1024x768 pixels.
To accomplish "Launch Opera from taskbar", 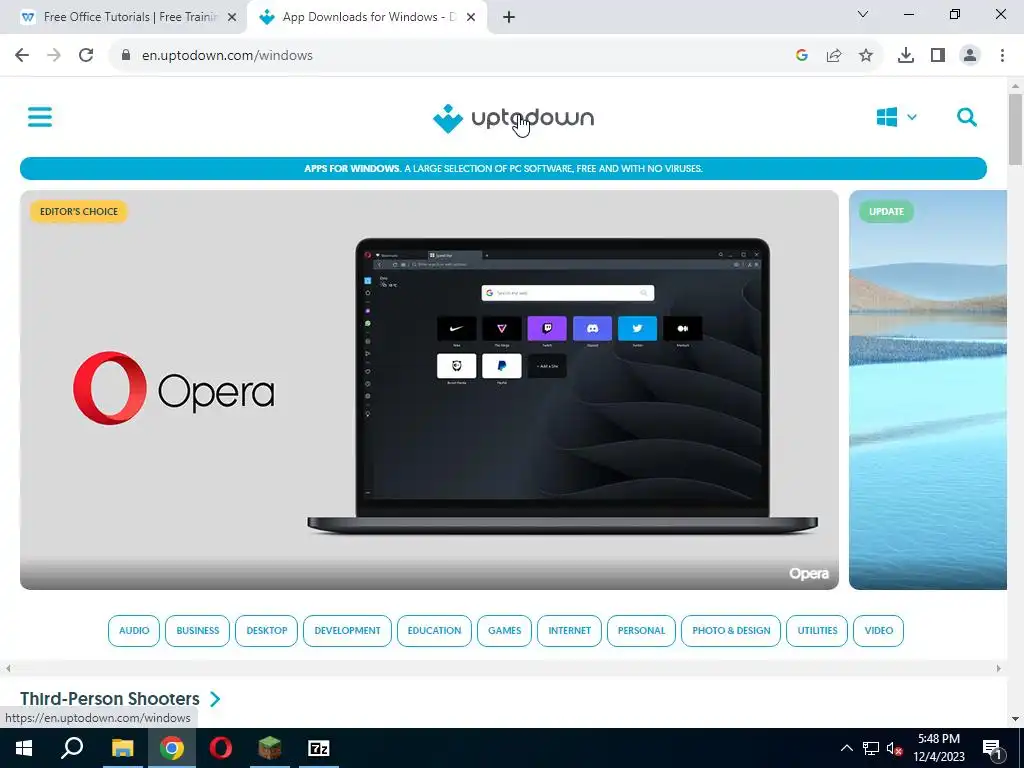I will (221, 748).
